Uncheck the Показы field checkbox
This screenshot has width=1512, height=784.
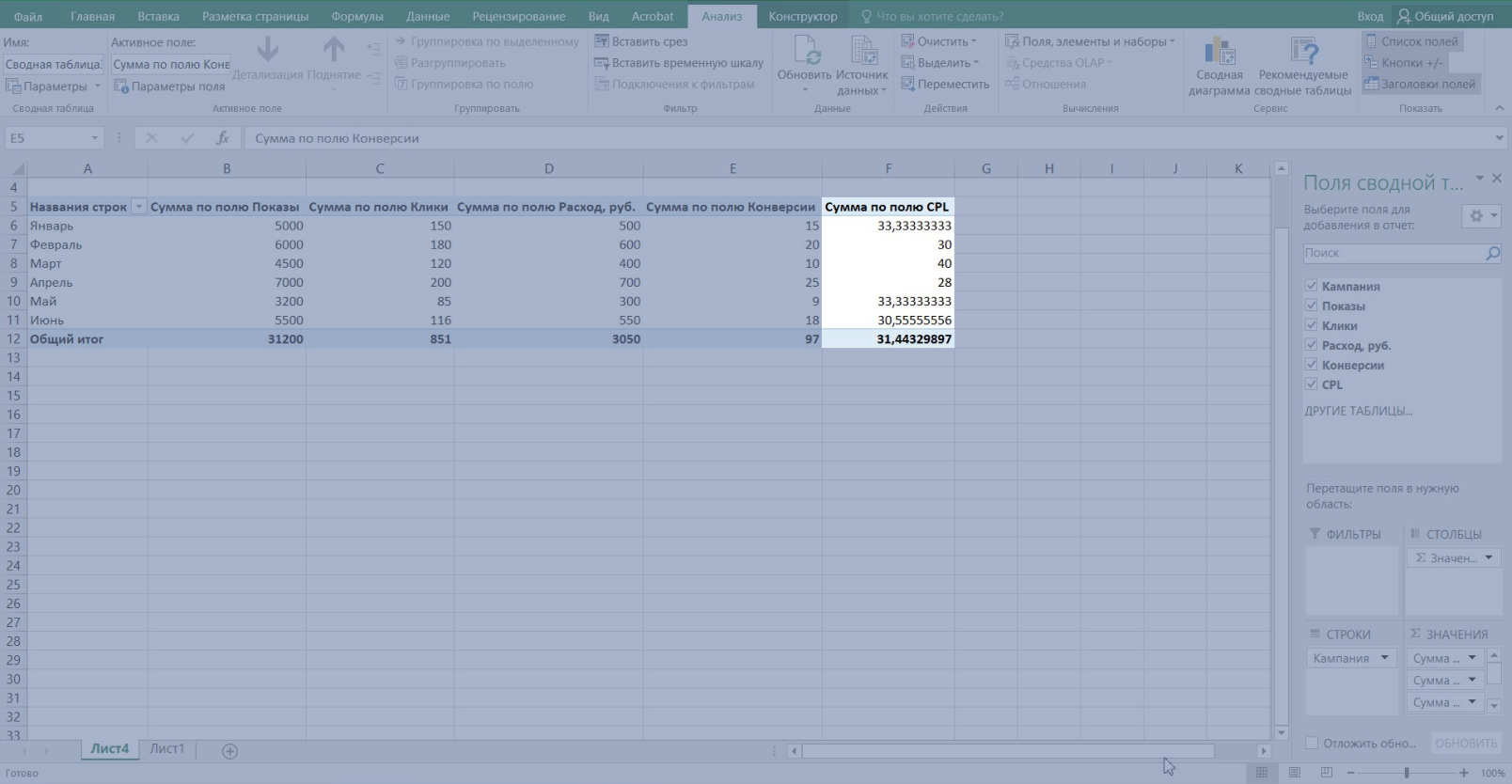(x=1312, y=306)
